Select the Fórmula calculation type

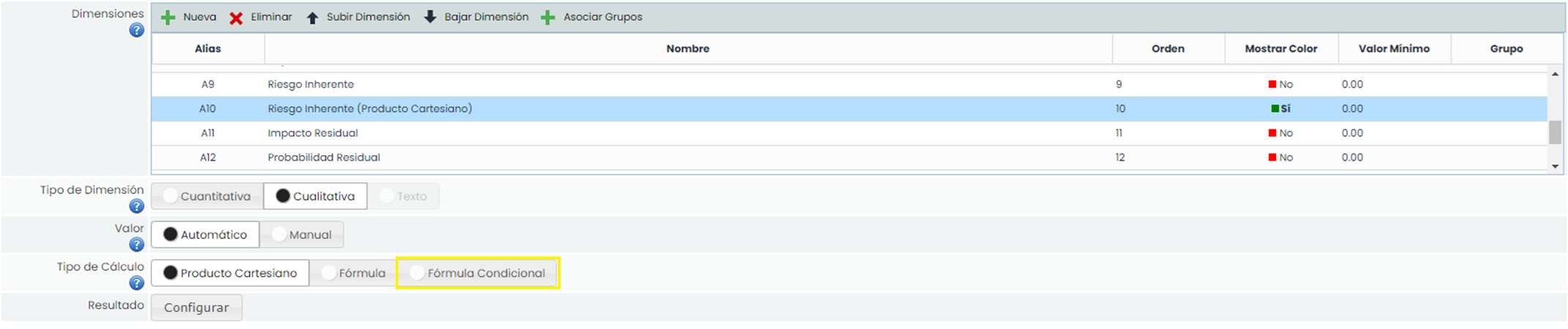353,273
